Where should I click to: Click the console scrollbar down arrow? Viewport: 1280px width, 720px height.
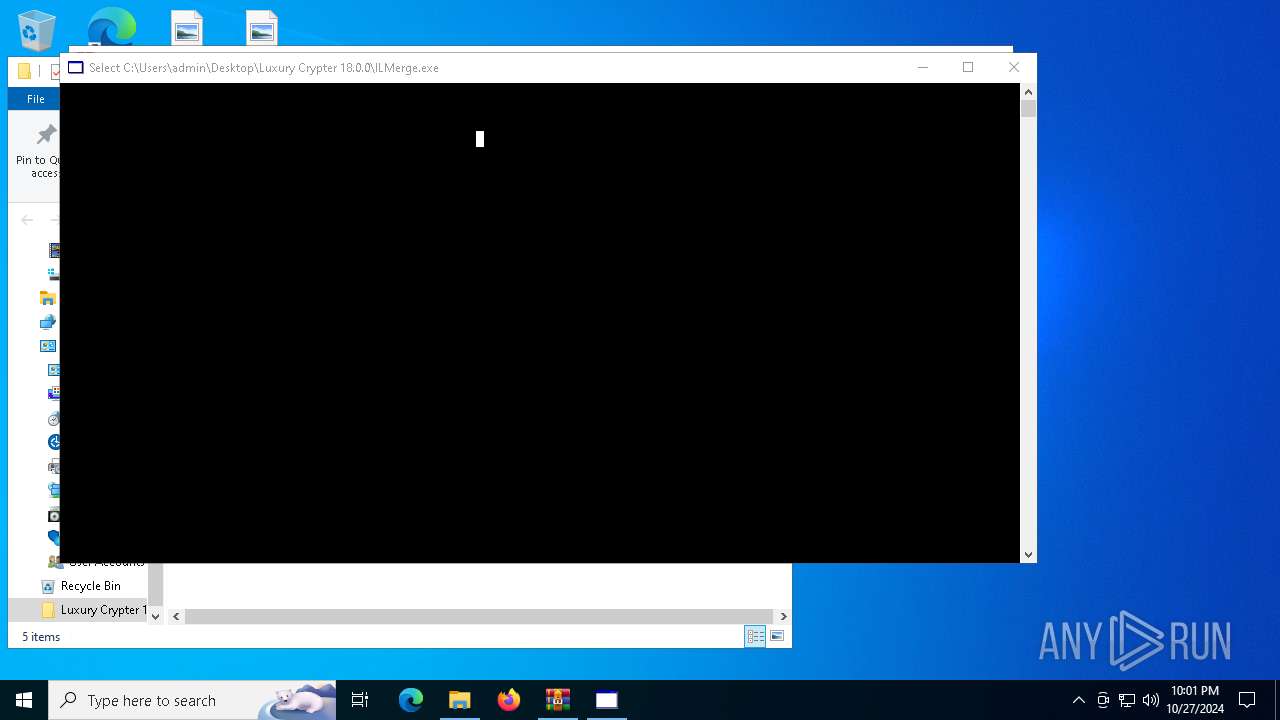click(1028, 554)
